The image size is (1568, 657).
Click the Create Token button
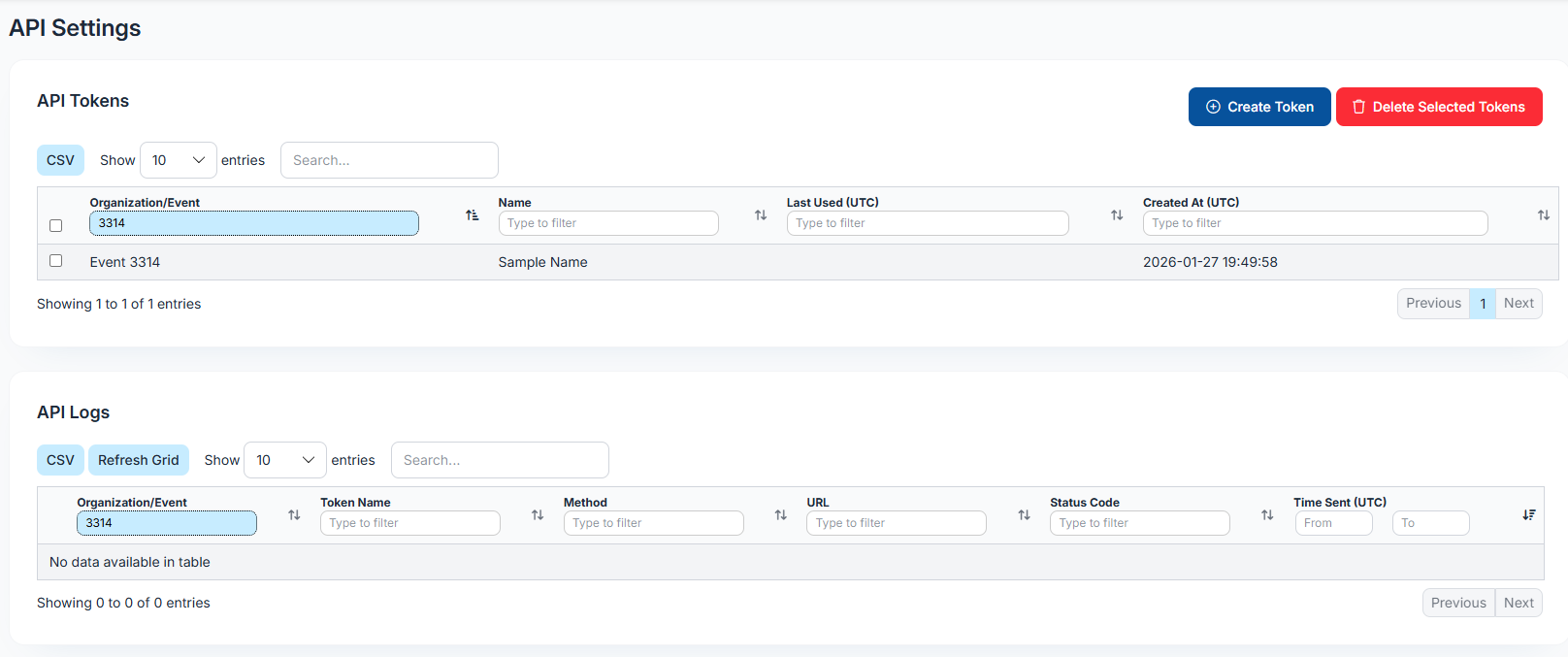1258,107
